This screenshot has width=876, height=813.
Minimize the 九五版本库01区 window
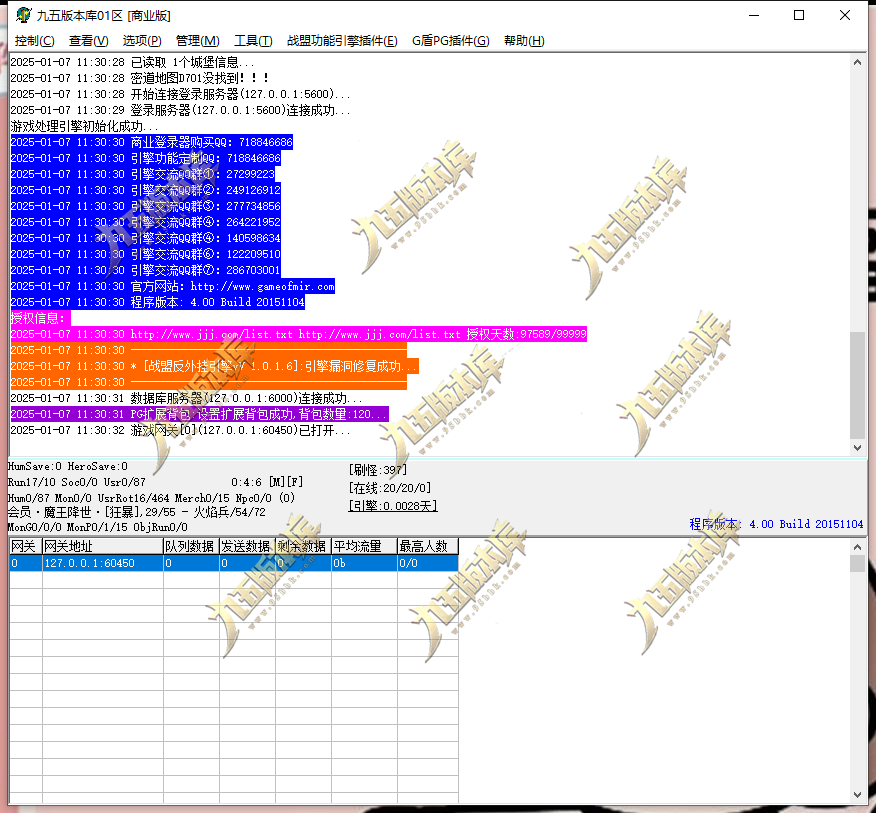754,15
